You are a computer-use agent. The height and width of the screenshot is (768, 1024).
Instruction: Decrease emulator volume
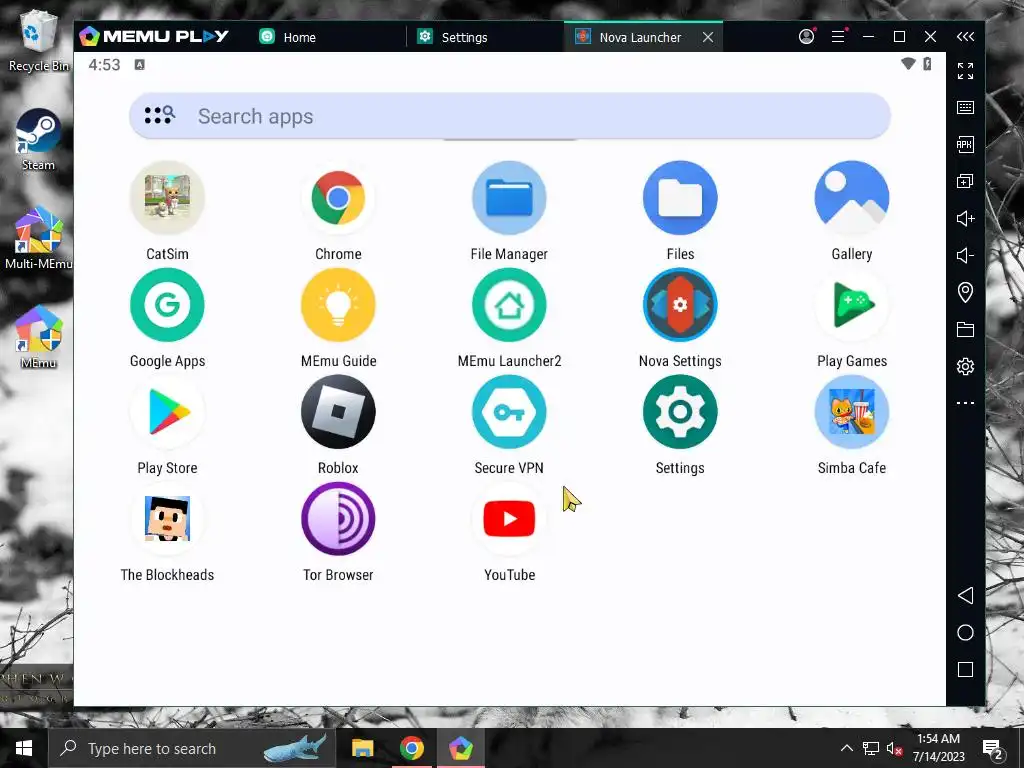tap(965, 255)
